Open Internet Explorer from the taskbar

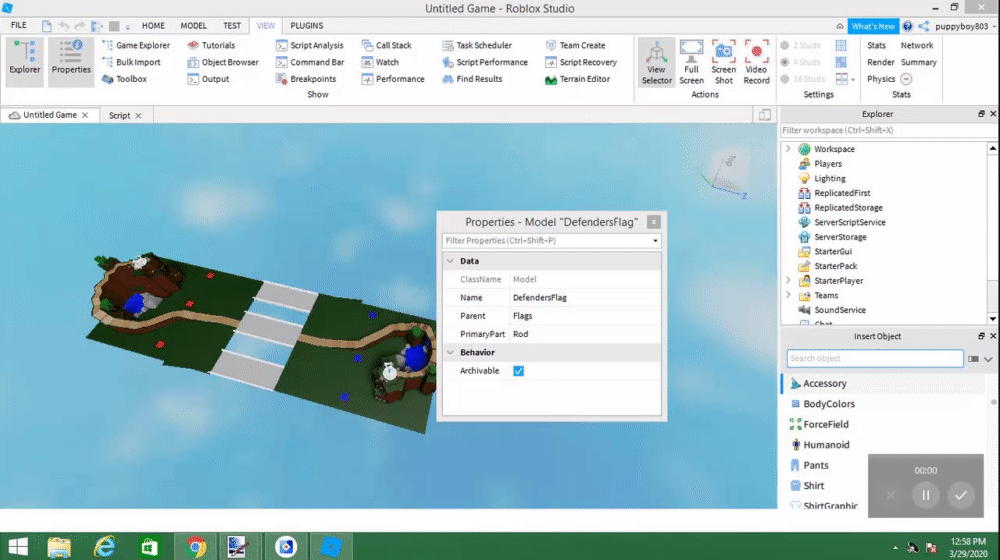click(105, 547)
